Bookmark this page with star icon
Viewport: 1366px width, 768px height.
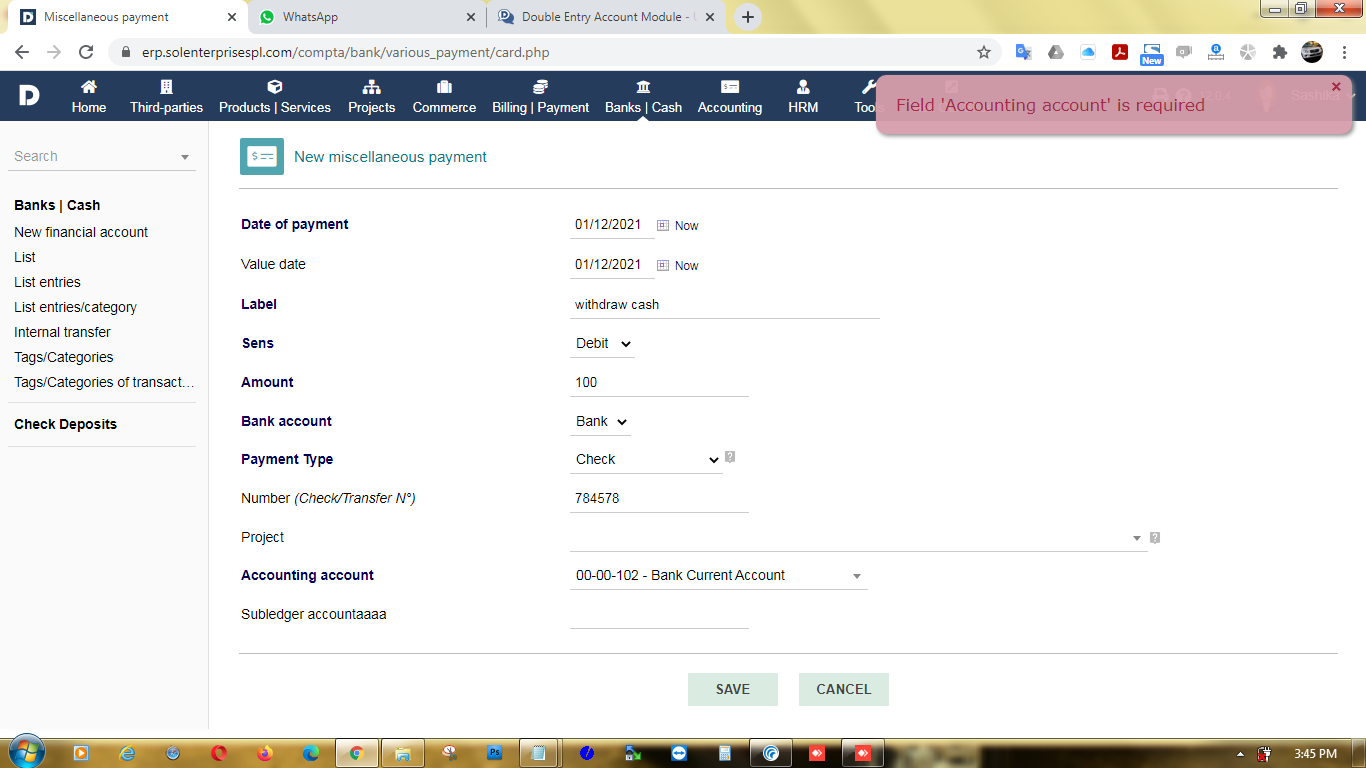point(984,52)
